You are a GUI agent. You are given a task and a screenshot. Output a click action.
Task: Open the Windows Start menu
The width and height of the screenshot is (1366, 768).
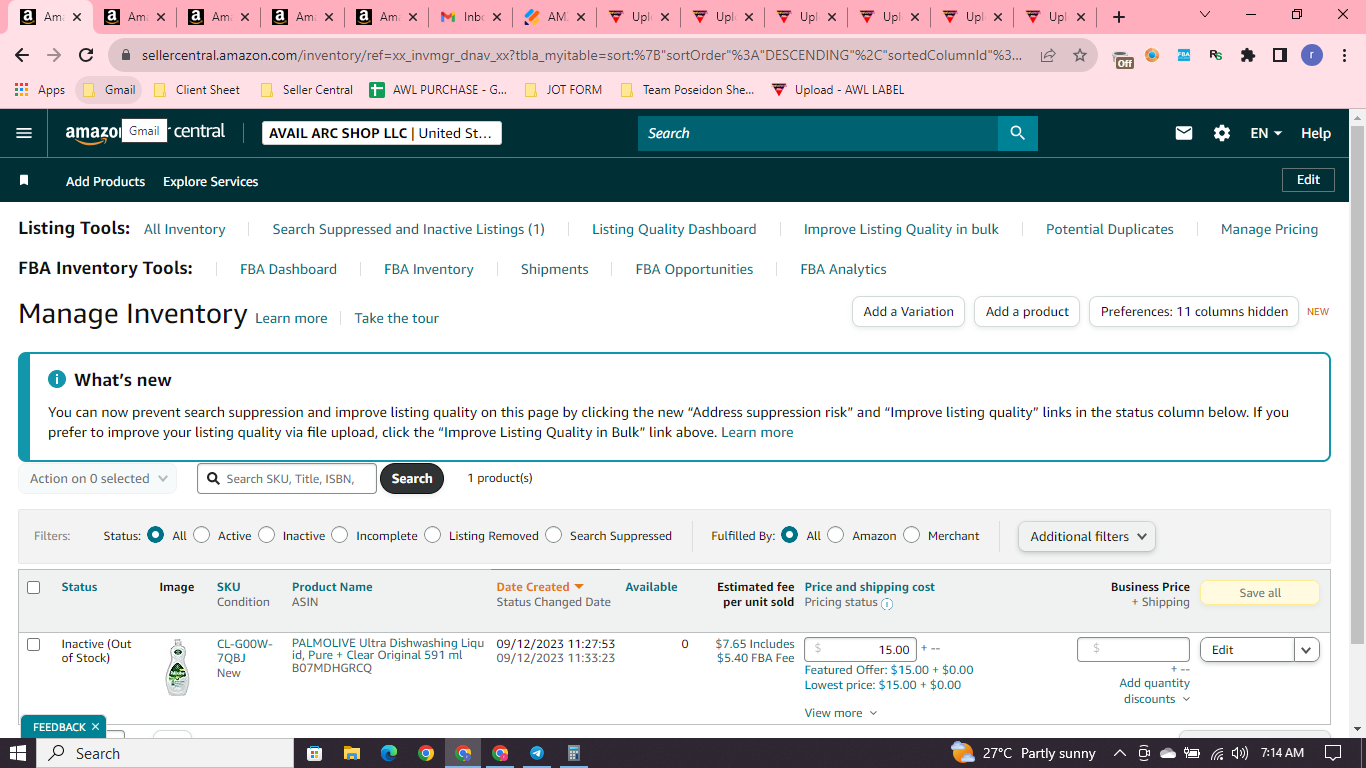point(18,753)
